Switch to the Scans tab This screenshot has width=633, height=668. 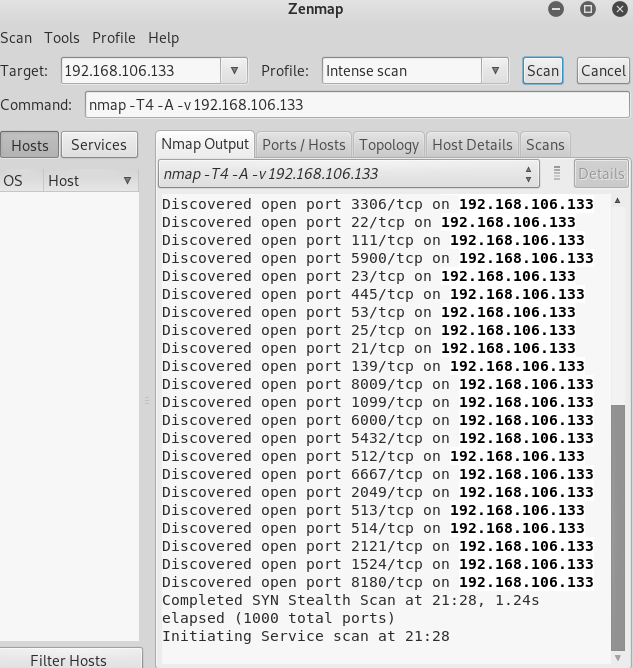click(545, 145)
